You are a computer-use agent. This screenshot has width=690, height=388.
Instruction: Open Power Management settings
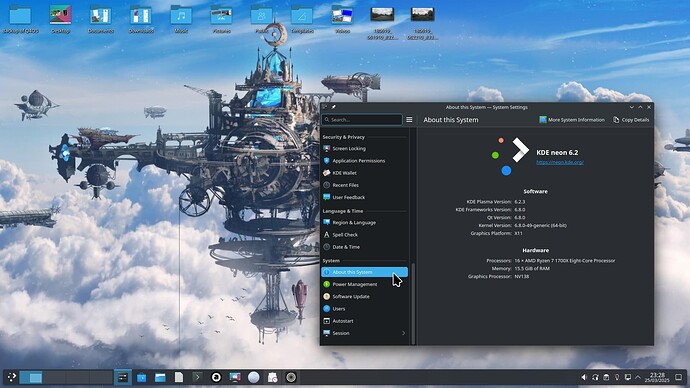point(364,285)
